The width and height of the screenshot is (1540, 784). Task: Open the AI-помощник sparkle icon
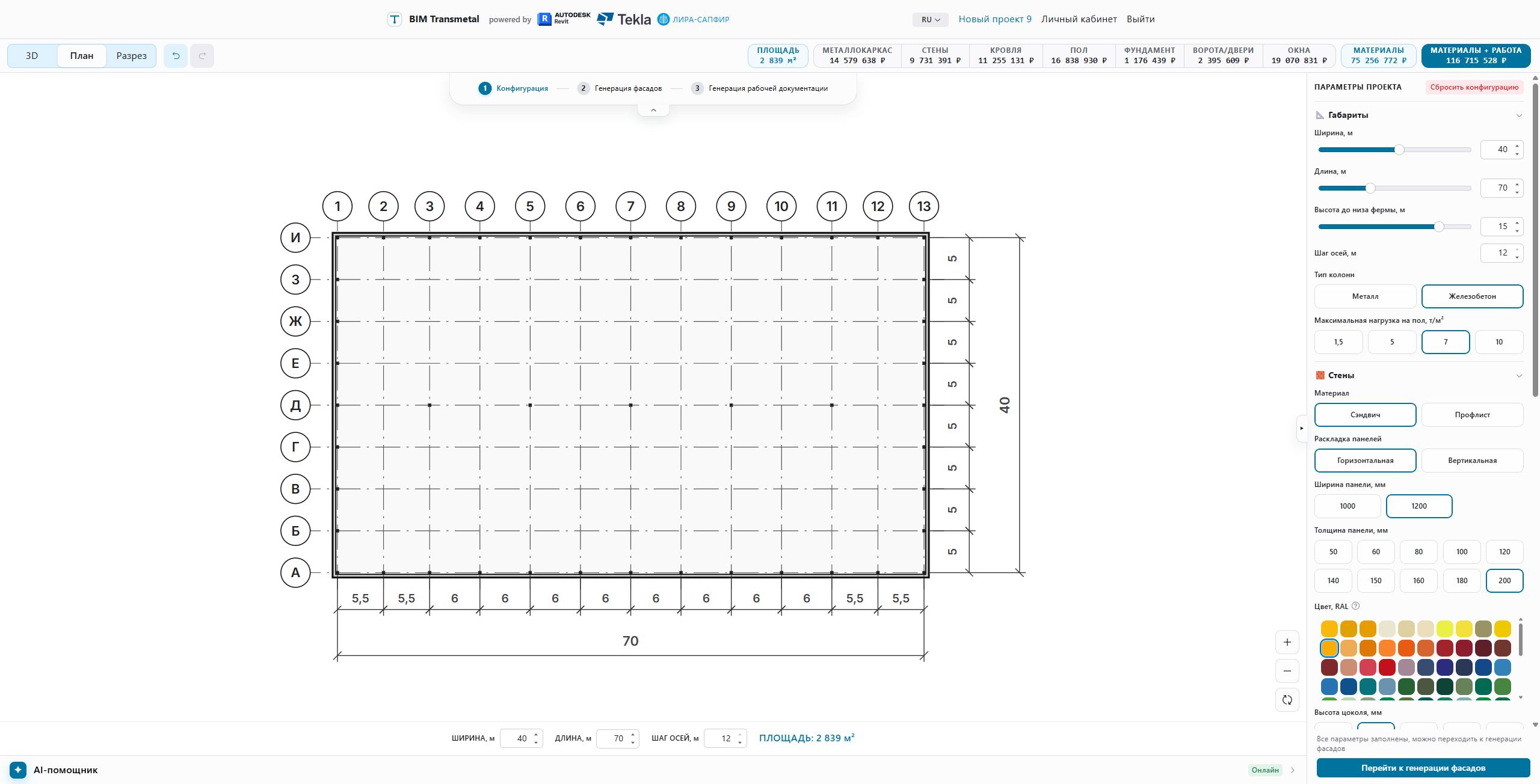tap(18, 770)
